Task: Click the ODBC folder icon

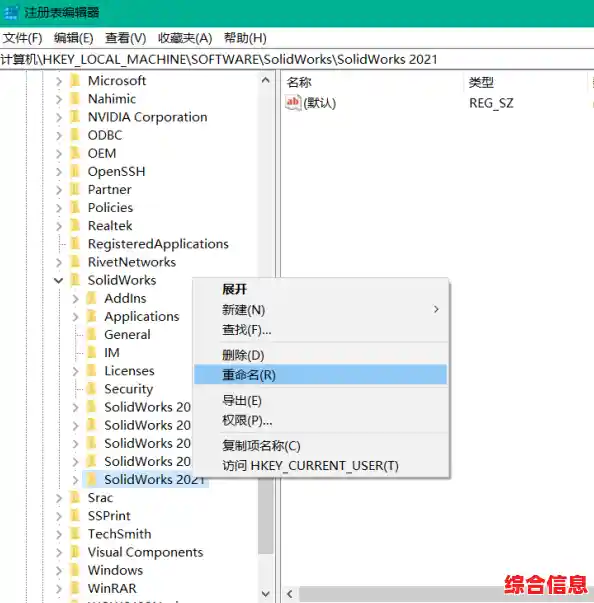Action: pyautogui.click(x=75, y=135)
